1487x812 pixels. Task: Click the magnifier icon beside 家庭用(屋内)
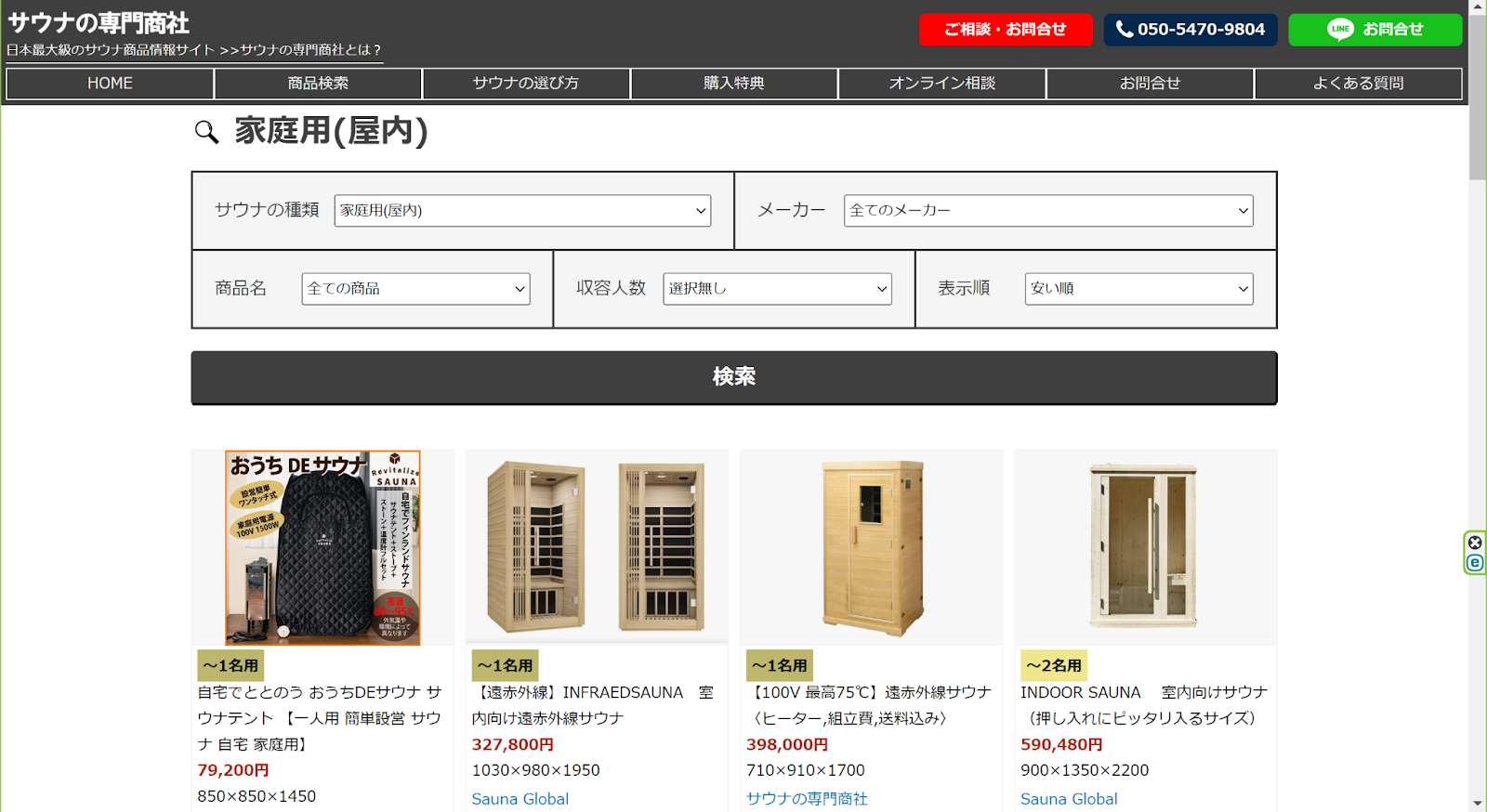pyautogui.click(x=206, y=132)
